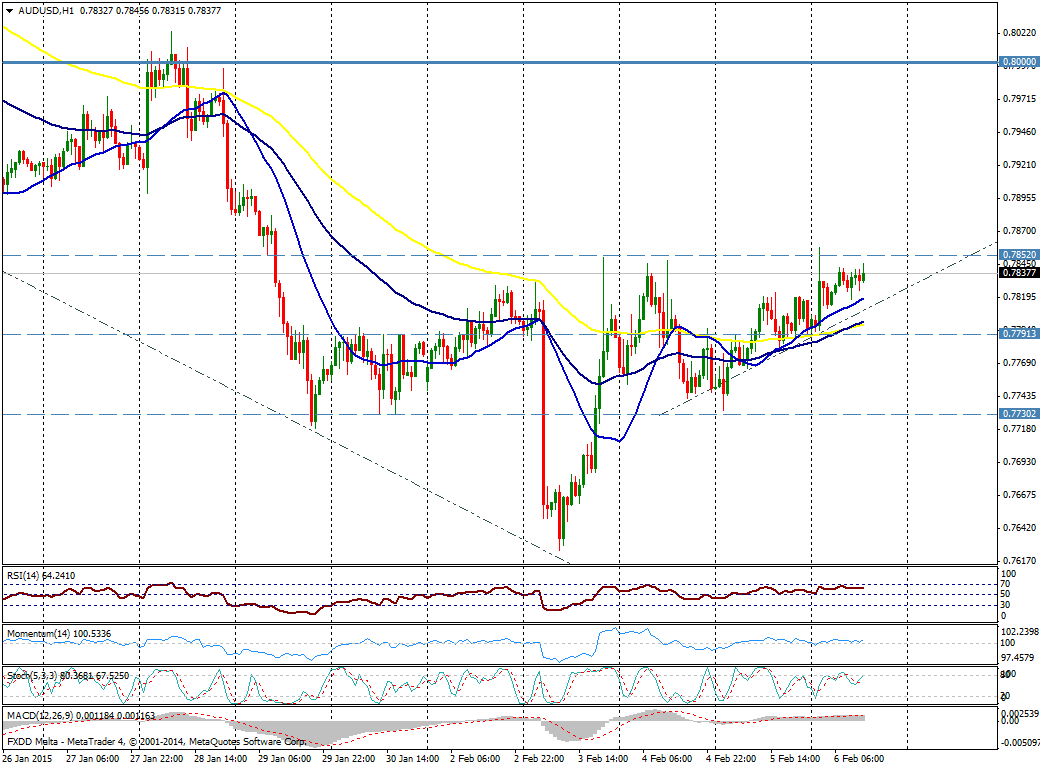The height and width of the screenshot is (767, 1040).
Task: Click the dropdown arrow beside AUDUSD,H1
Action: (x=9, y=11)
